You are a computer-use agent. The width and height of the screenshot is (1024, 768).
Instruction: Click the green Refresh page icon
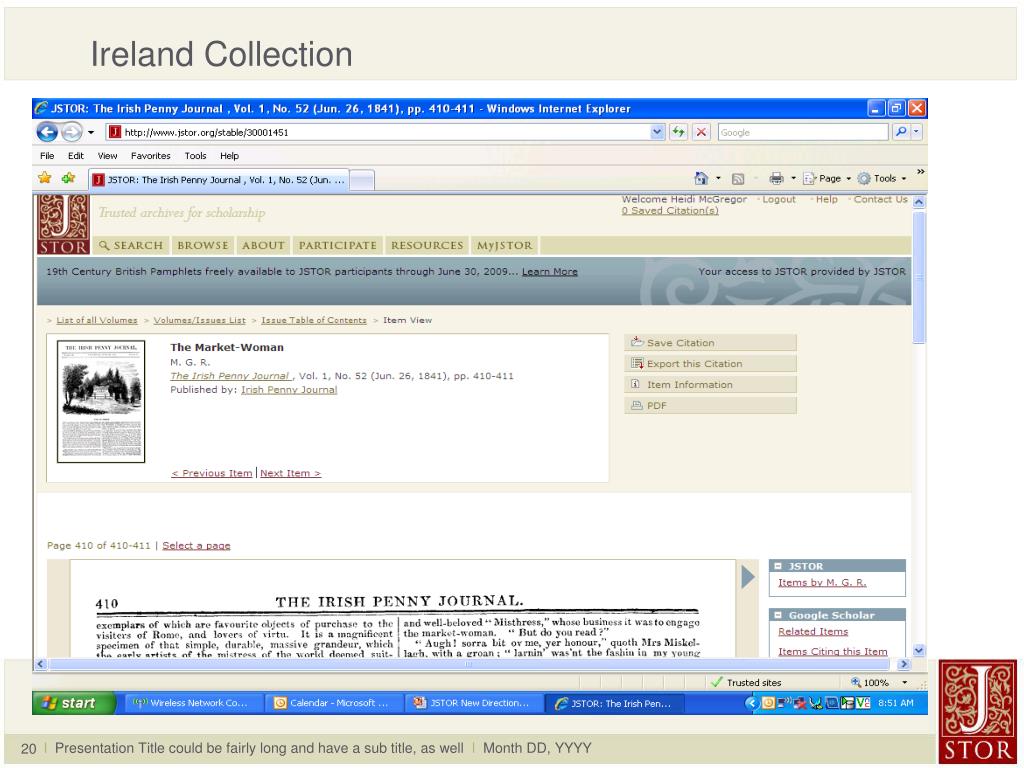tap(679, 133)
